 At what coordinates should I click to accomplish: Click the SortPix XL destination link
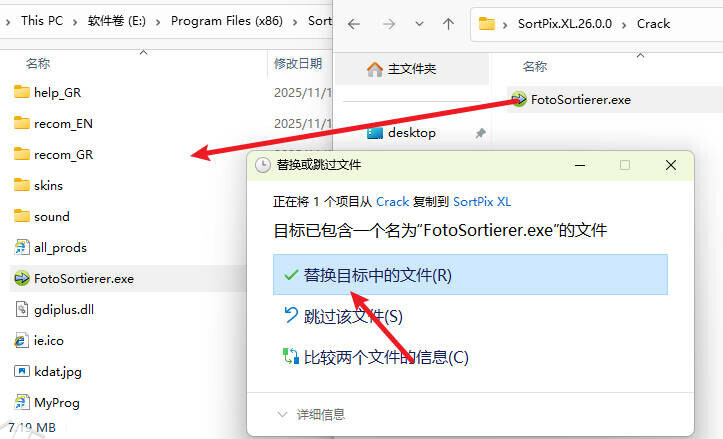pyautogui.click(x=482, y=201)
